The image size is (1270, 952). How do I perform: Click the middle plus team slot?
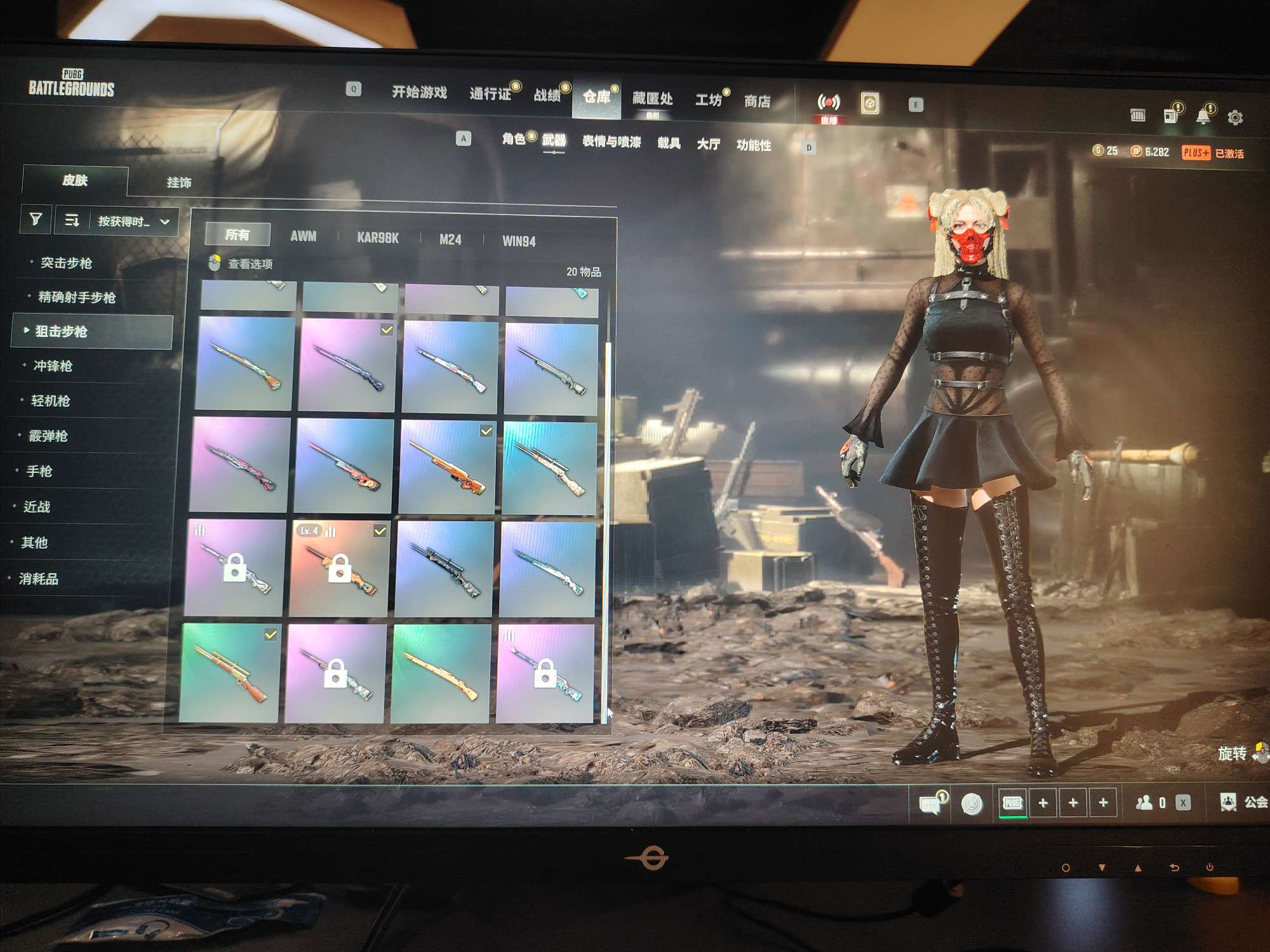(1073, 803)
